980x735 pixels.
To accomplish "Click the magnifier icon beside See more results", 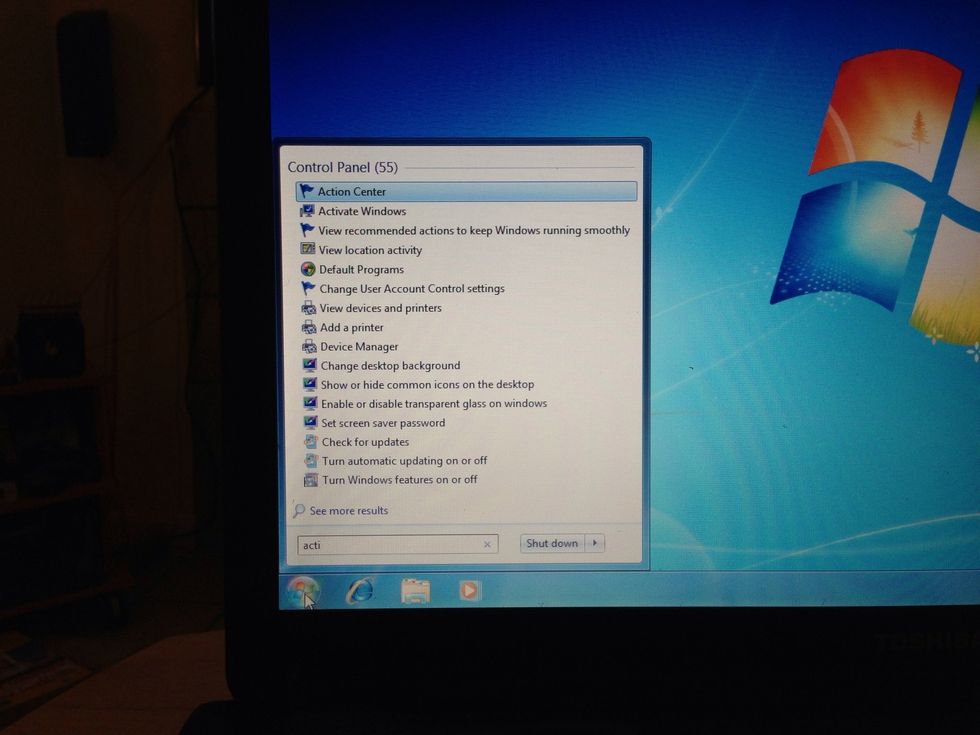I will (x=298, y=511).
